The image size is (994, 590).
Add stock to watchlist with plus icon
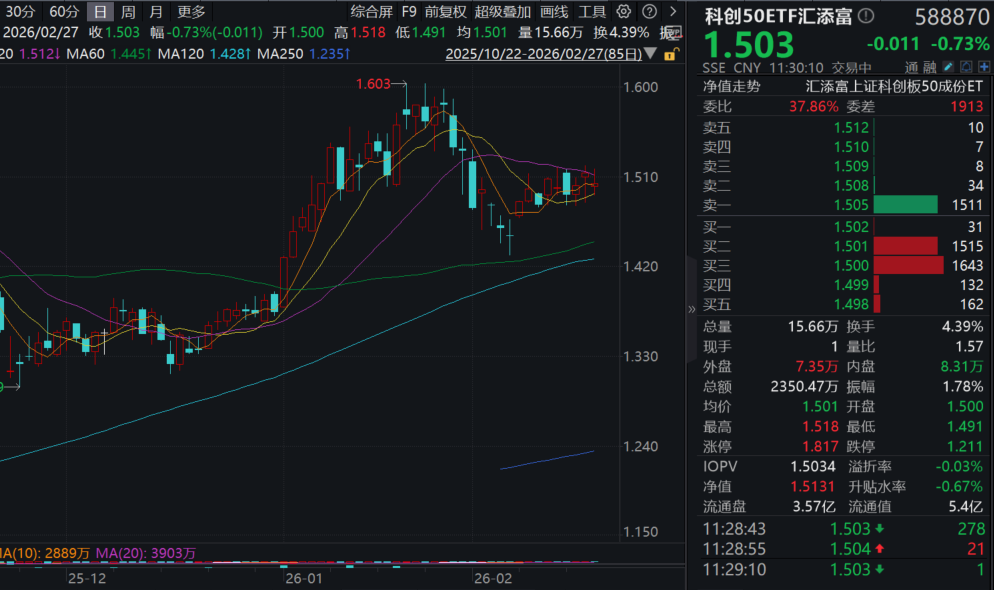pos(983,66)
